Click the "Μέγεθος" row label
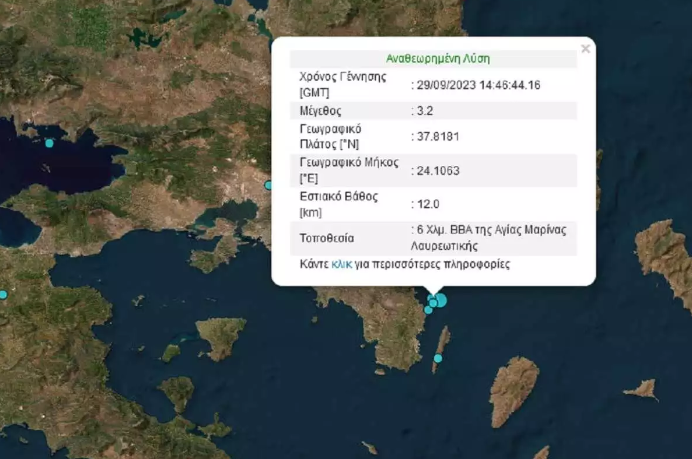The height and width of the screenshot is (459, 692). (x=322, y=111)
